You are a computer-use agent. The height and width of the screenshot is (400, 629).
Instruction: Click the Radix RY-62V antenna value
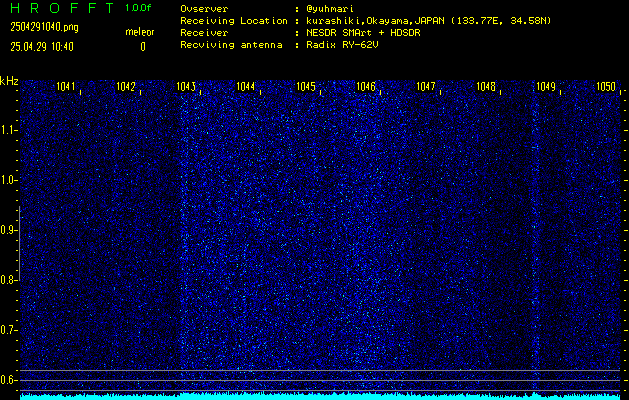342,45
